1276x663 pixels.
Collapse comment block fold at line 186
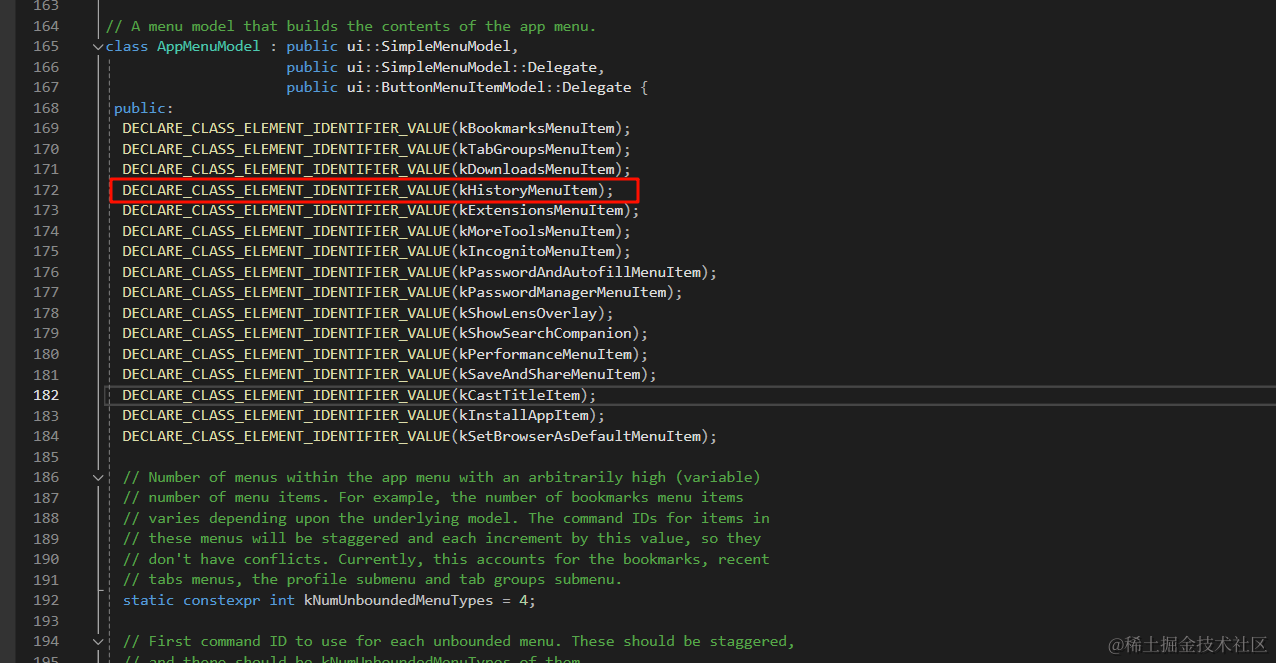coord(97,478)
